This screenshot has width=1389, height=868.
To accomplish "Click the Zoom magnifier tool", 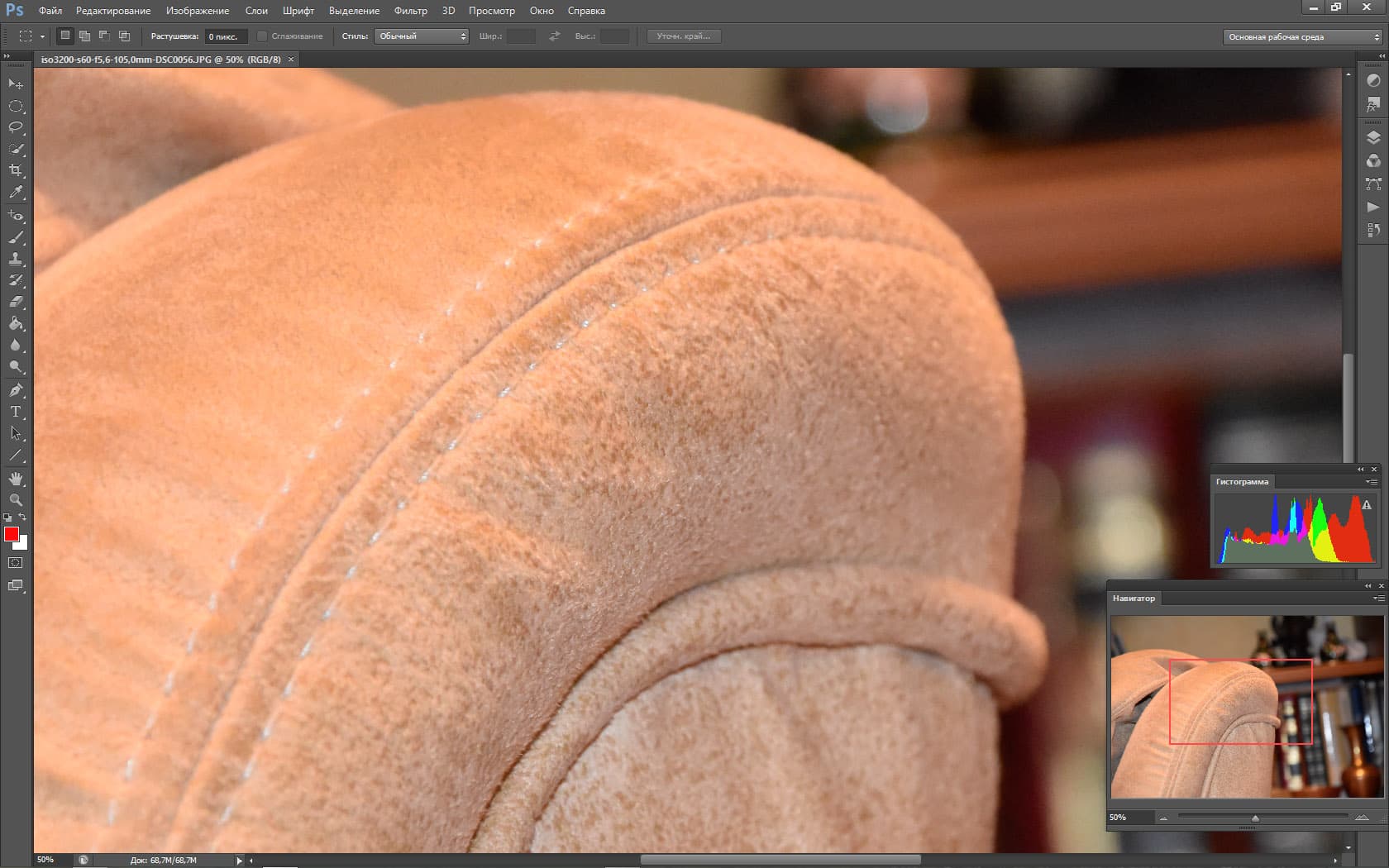I will click(x=16, y=500).
